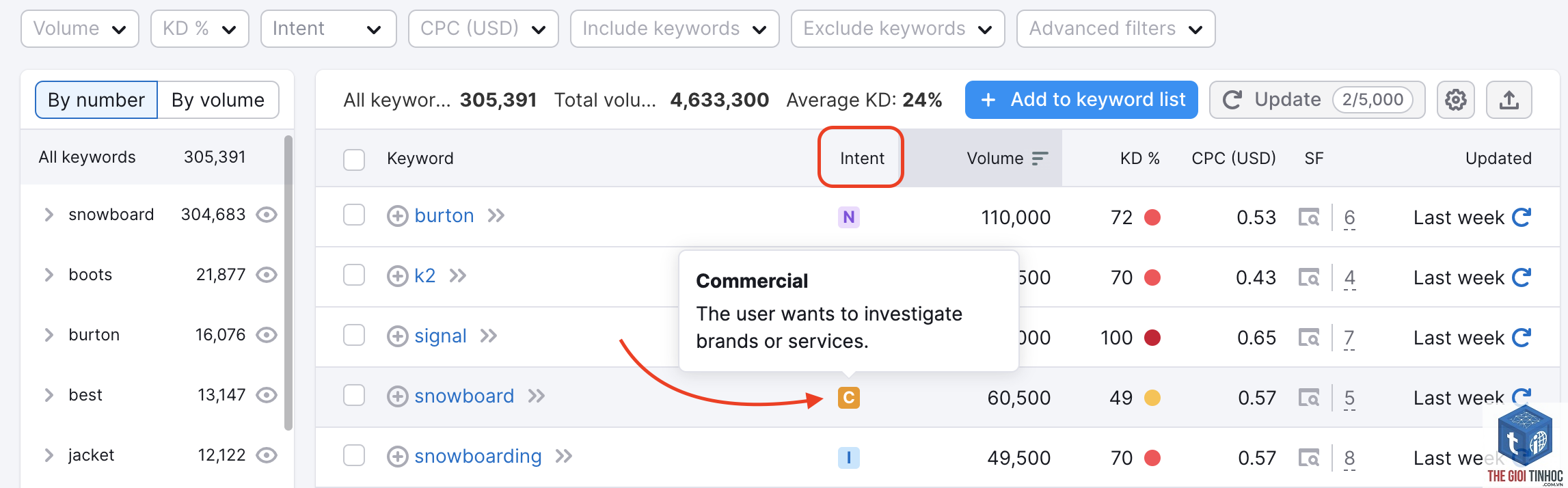View SERP icon for signal row
The image size is (1568, 488).
[1309, 338]
